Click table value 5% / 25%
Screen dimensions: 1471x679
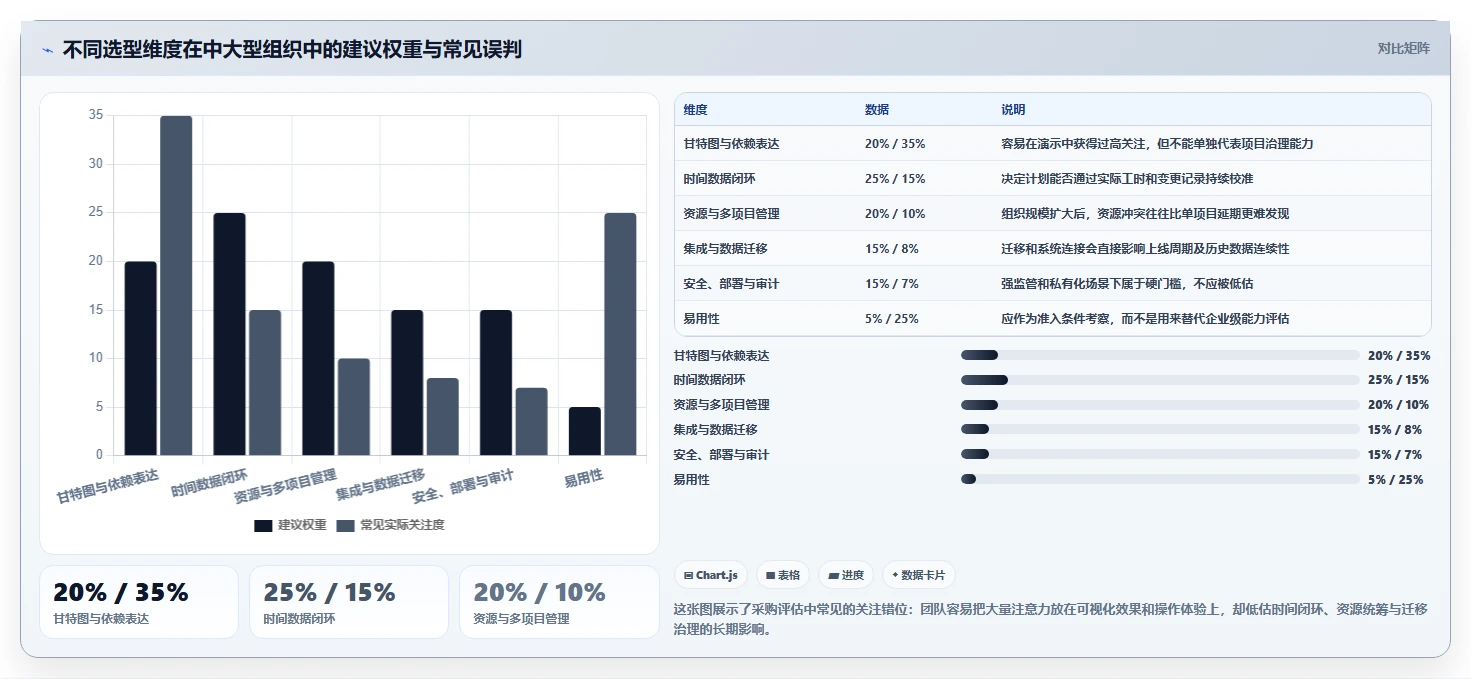coord(892,319)
